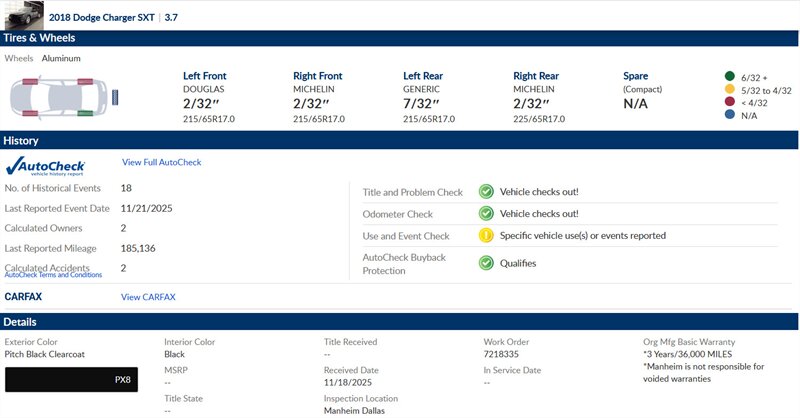The height and width of the screenshot is (418, 800).
Task: Click Received Date 11/18/2025
Action: 347,382
